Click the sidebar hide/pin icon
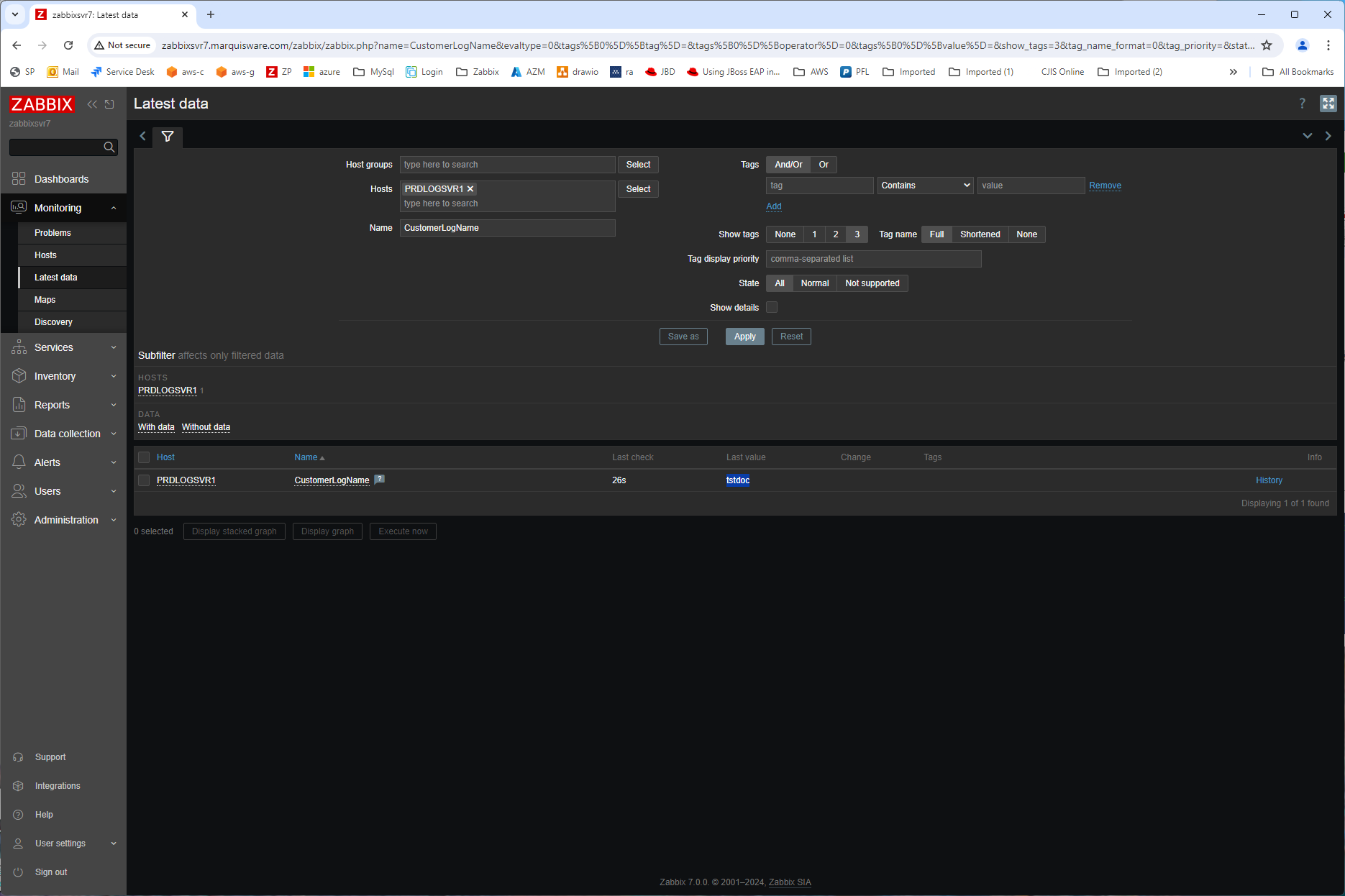The height and width of the screenshot is (896, 1345). pyautogui.click(x=109, y=104)
